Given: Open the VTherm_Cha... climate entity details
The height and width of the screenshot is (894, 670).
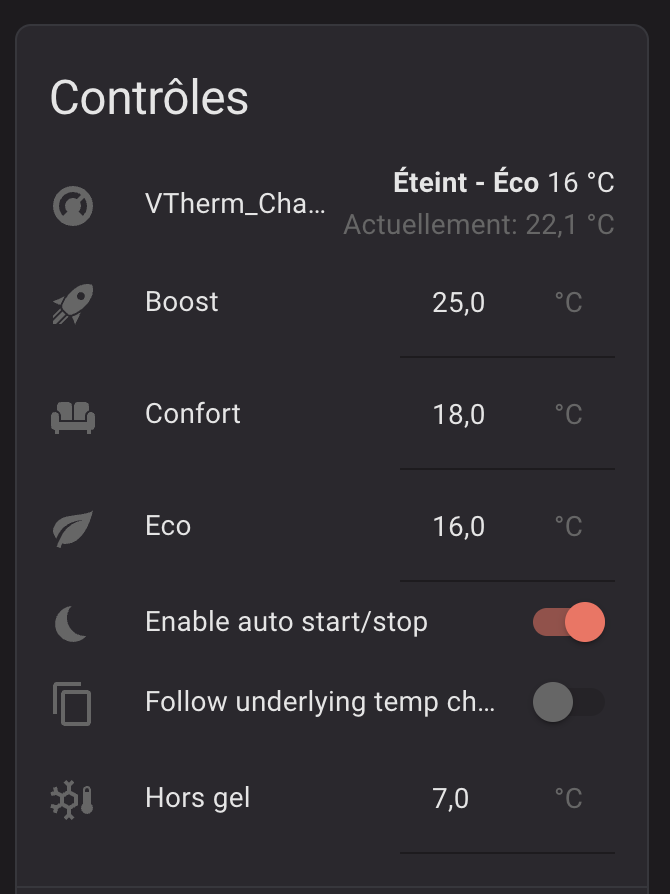Looking at the screenshot, I should click(235, 204).
